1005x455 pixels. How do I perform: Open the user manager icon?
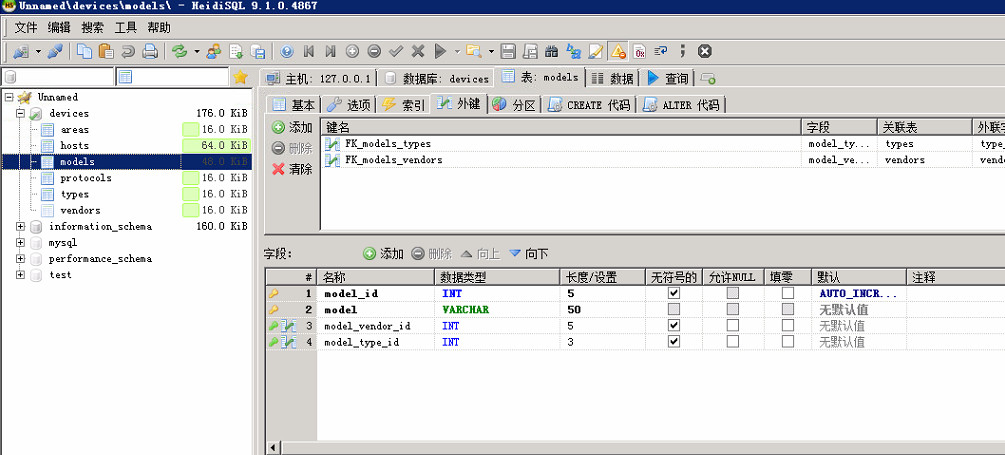tap(213, 51)
